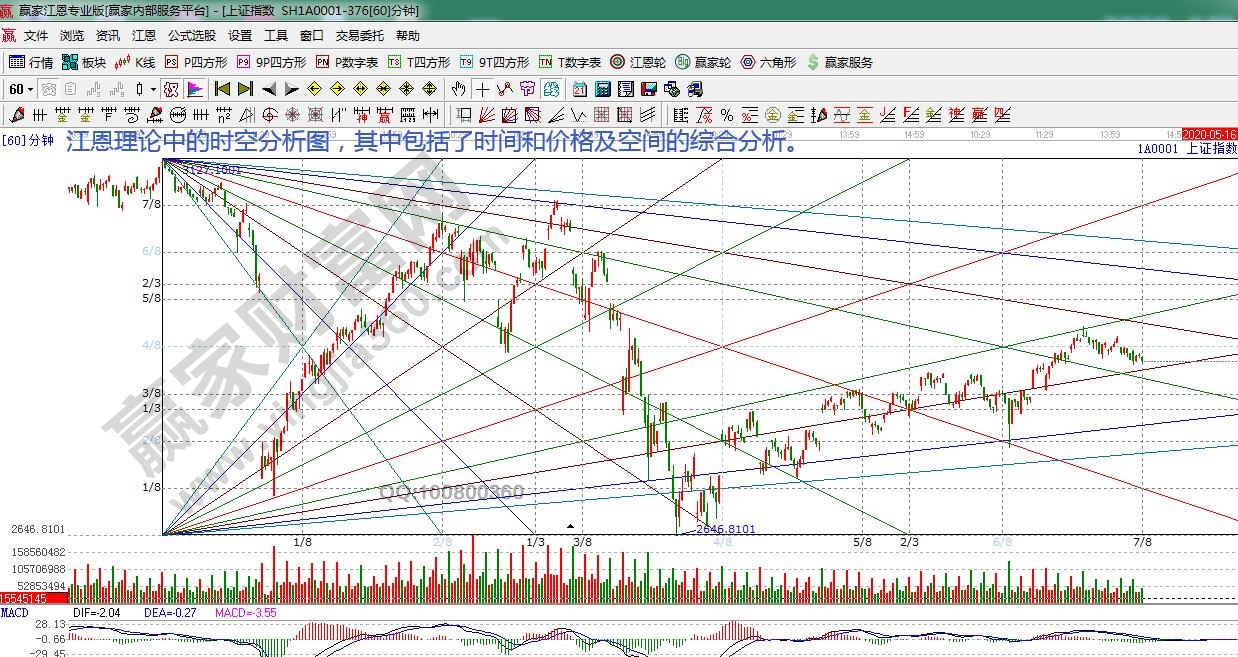
Task: Open the 江恩 menu
Action: 144,36
